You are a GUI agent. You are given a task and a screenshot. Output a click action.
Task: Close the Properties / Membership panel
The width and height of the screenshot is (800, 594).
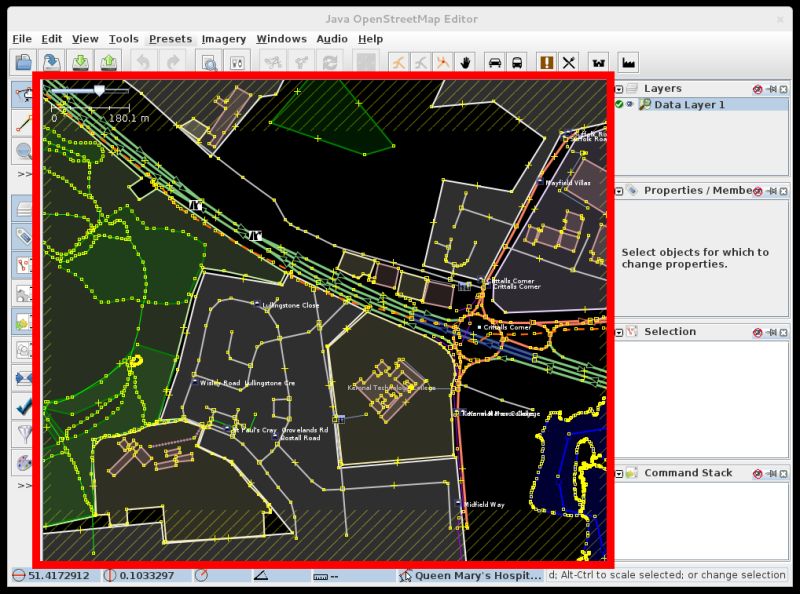(785, 191)
